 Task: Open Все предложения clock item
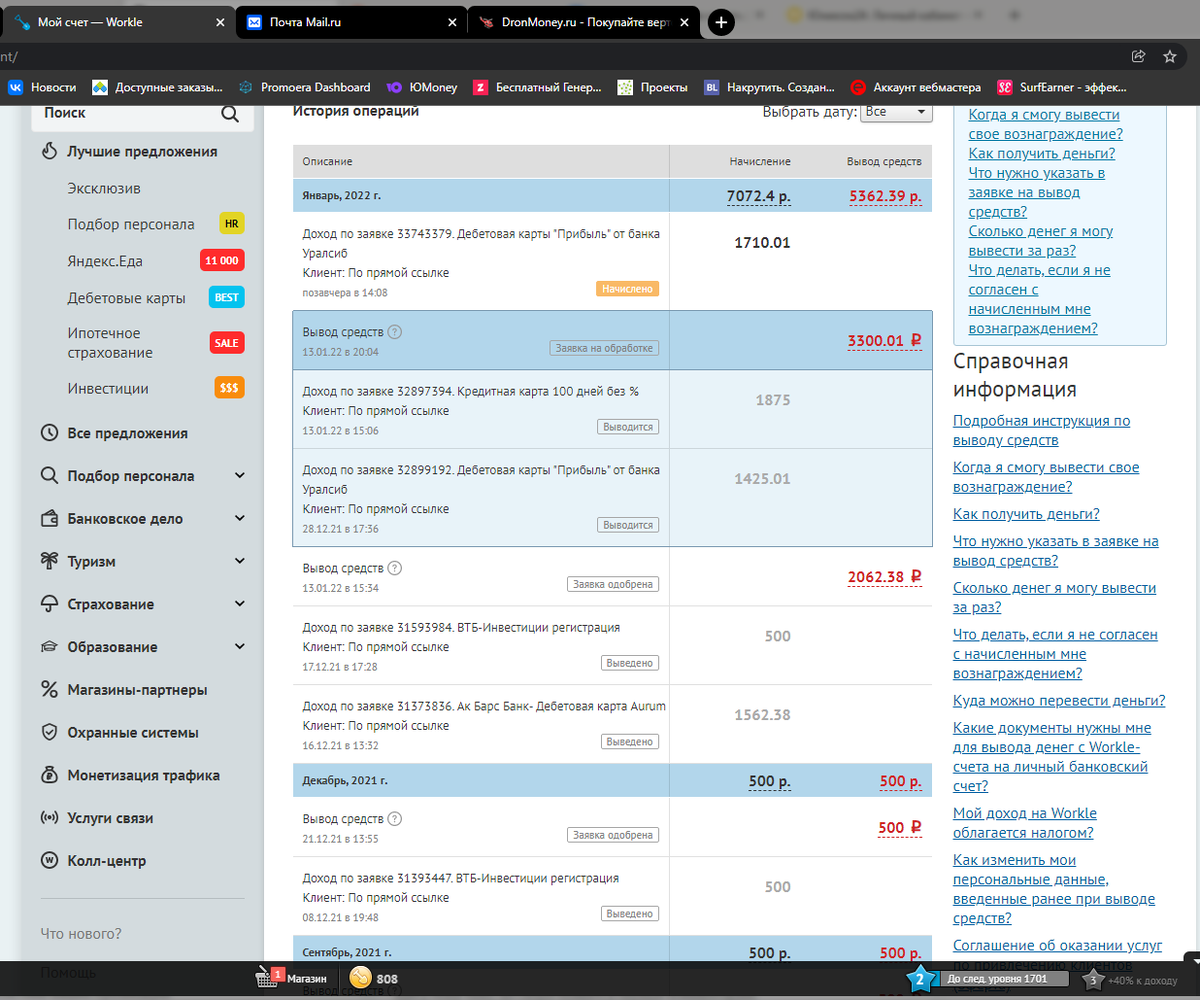pos(114,433)
